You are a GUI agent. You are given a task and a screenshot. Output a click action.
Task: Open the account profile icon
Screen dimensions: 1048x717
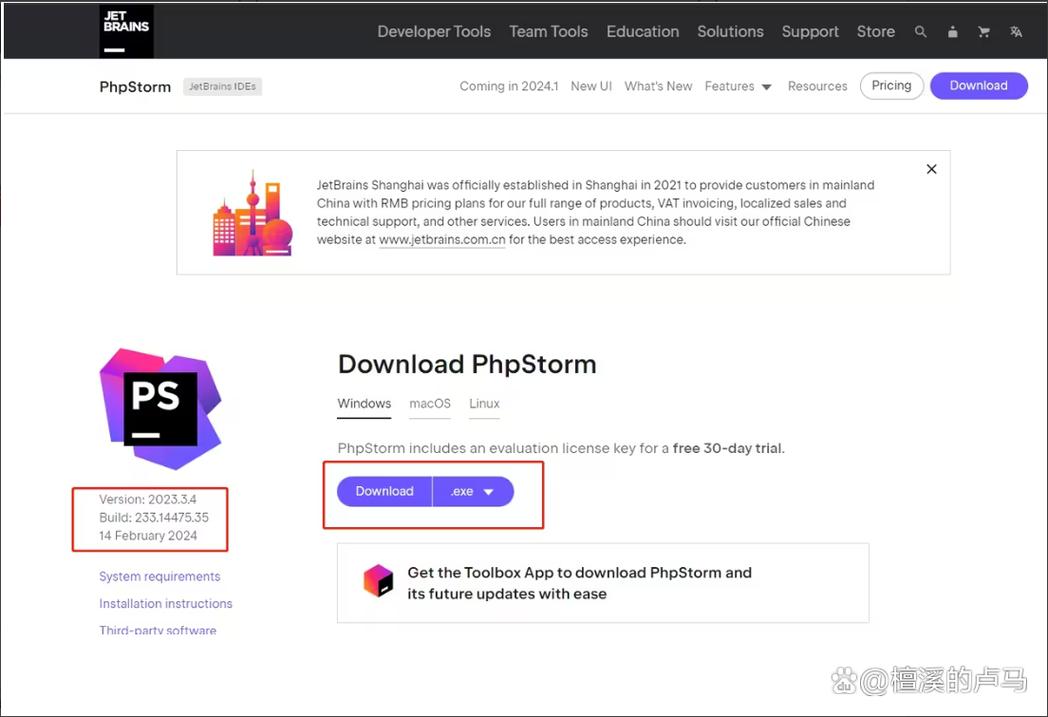[x=952, y=31]
